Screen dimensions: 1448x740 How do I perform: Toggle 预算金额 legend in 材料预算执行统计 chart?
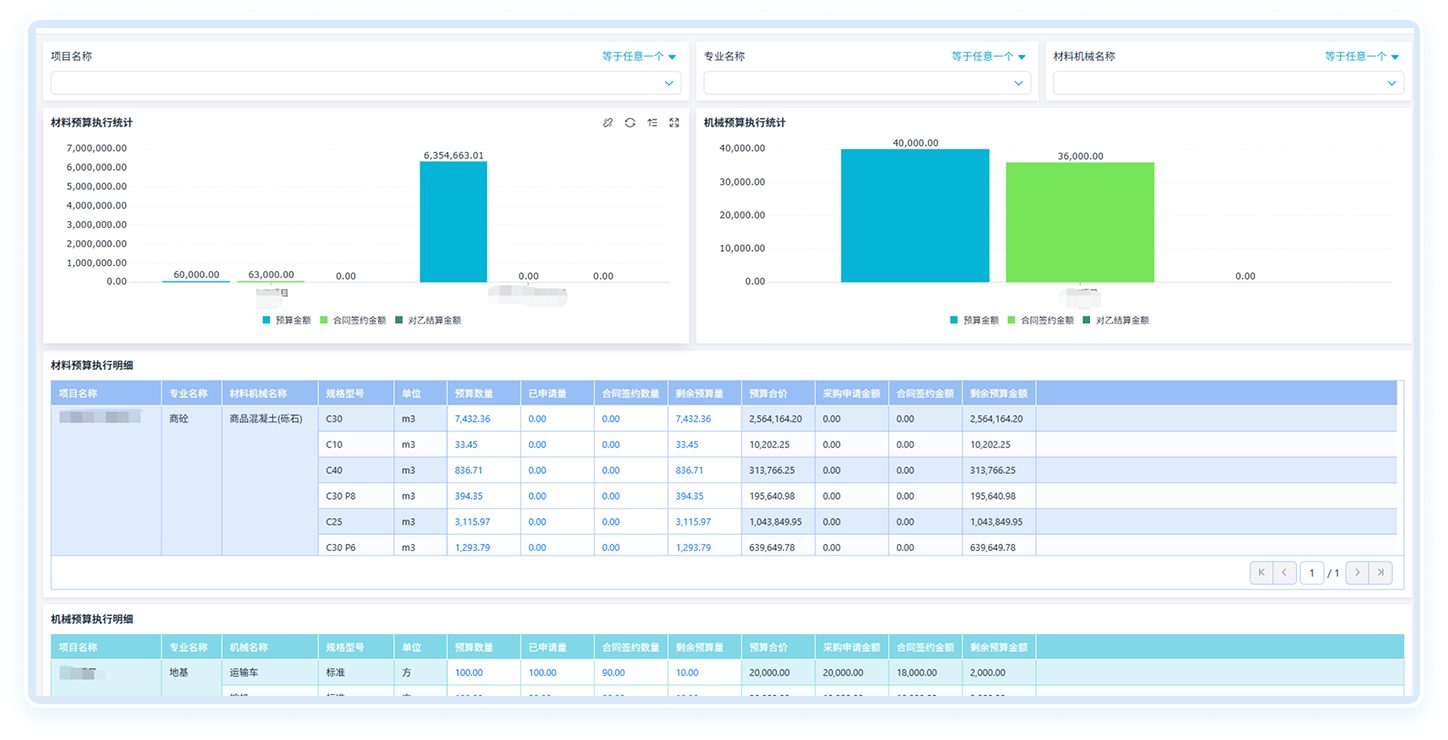(286, 321)
